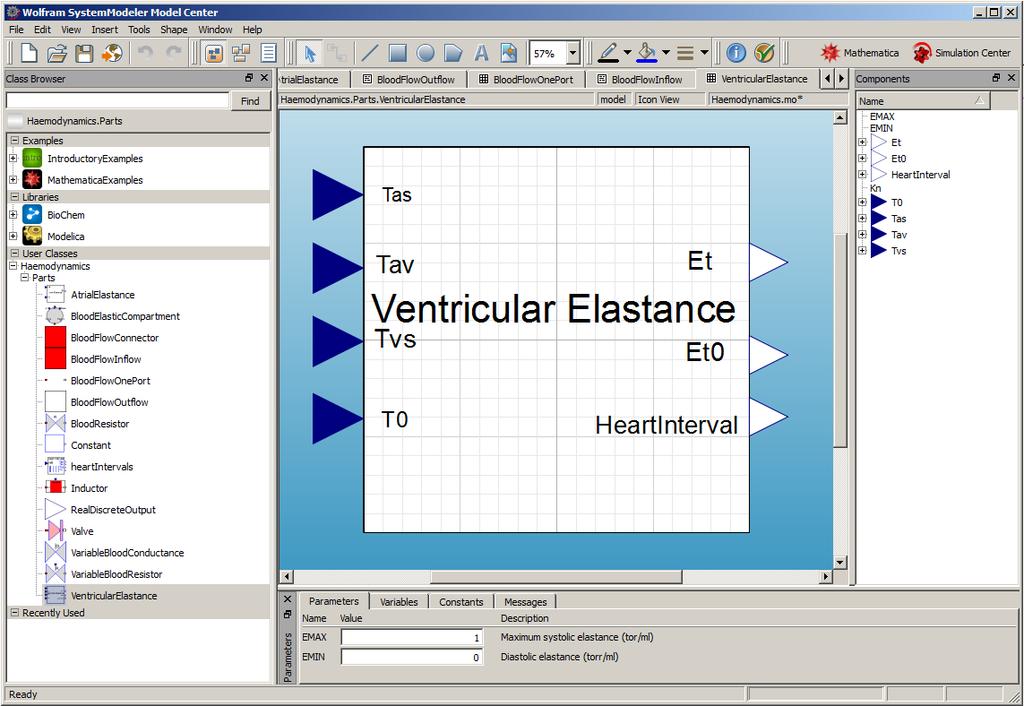Open Mathematica from the toolbar

(x=859, y=53)
